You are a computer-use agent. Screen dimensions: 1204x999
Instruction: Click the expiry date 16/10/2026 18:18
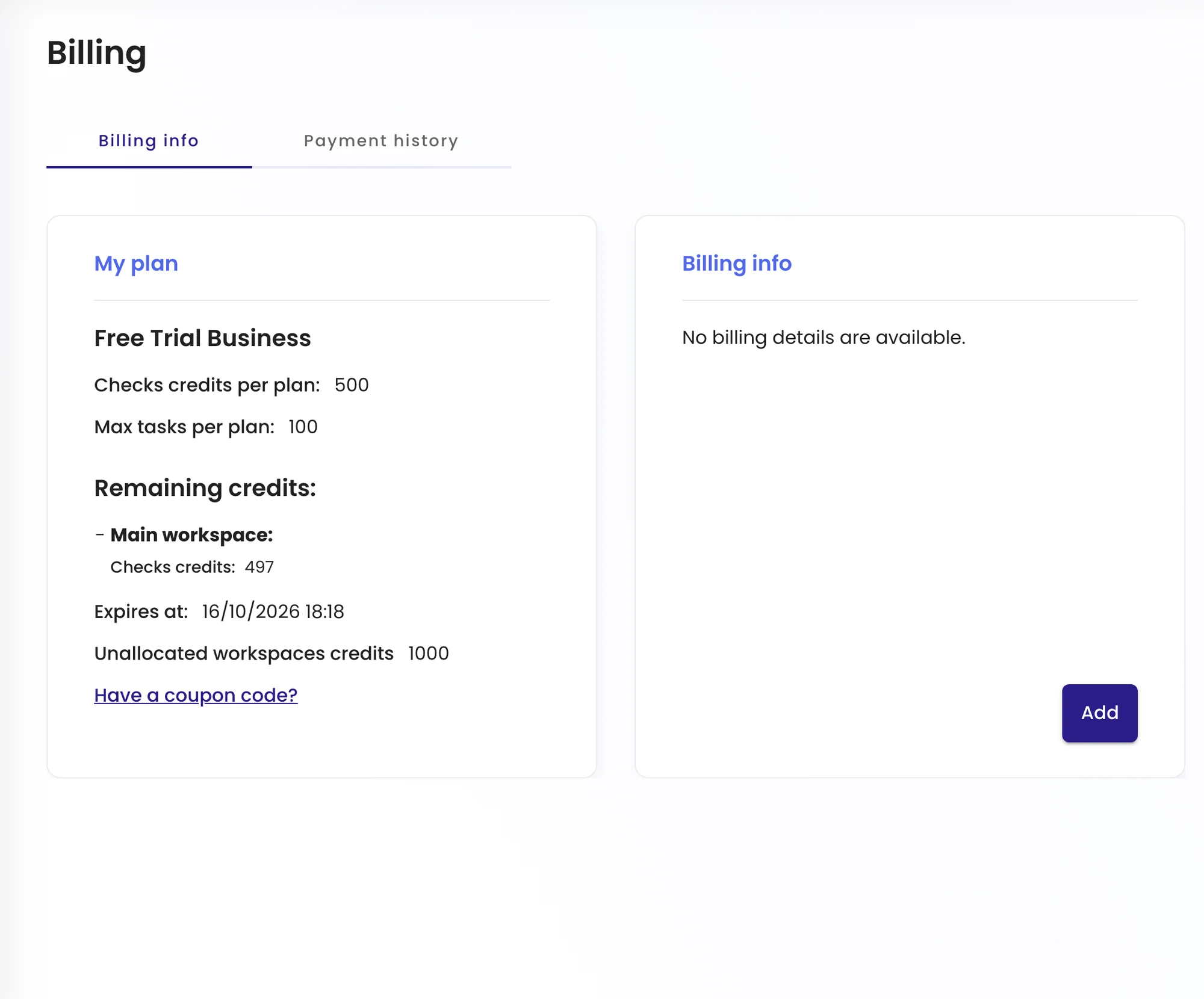click(x=273, y=611)
